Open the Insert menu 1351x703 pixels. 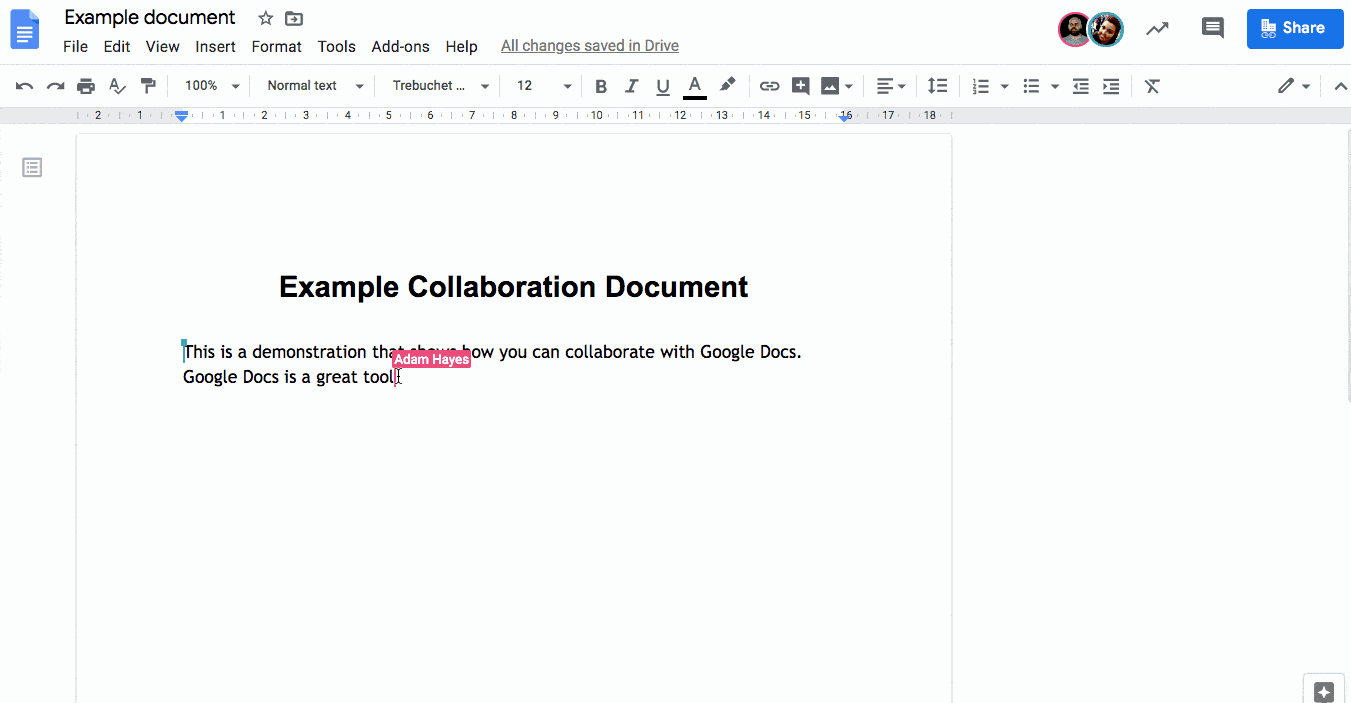pyautogui.click(x=215, y=46)
